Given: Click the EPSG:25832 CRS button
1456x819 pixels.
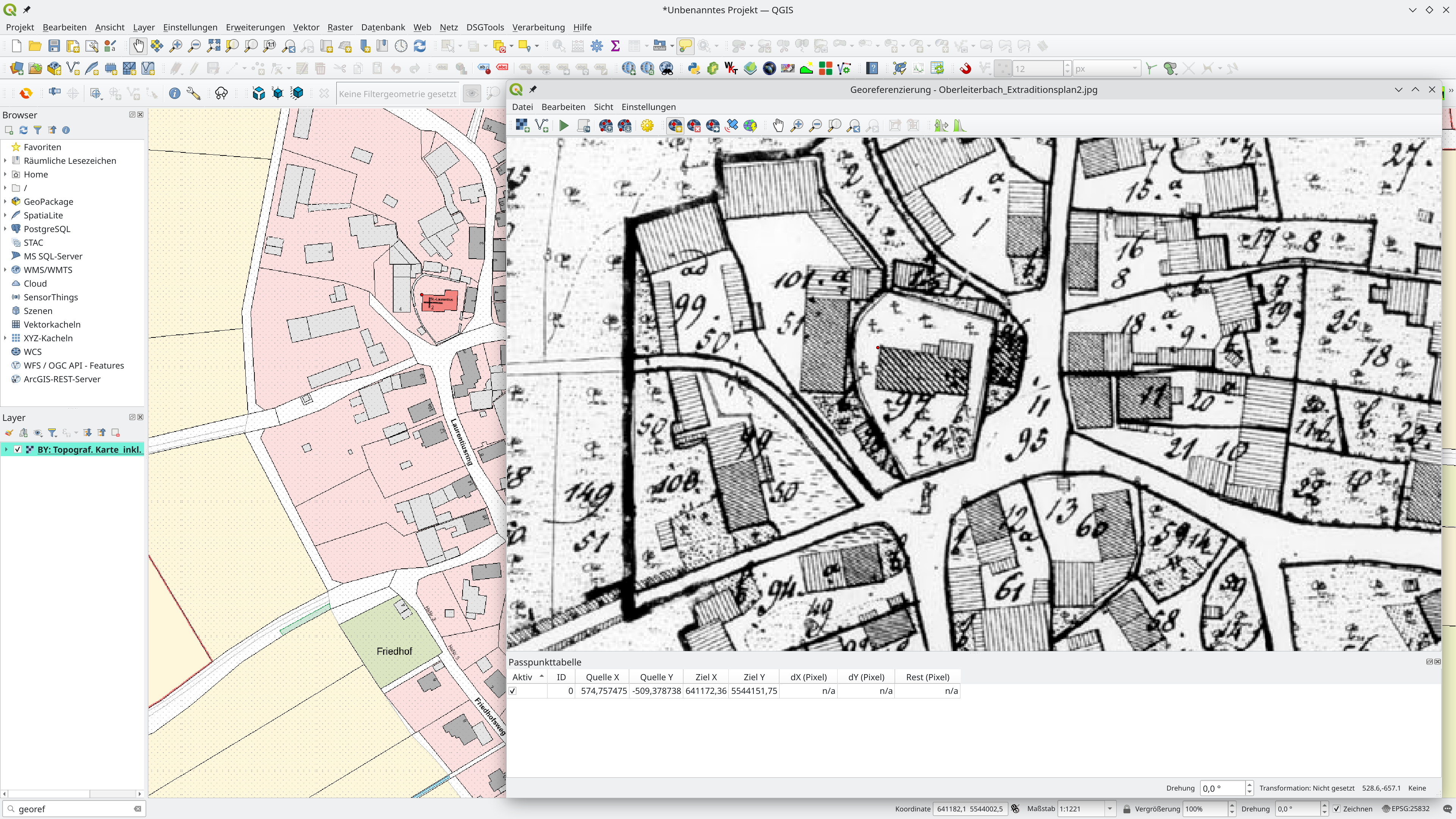Looking at the screenshot, I should pyautogui.click(x=1406, y=809).
